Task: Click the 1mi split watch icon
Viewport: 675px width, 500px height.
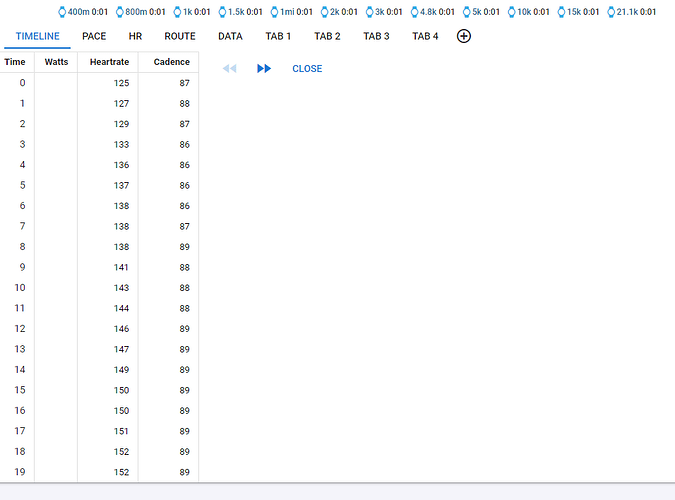Action: pos(274,12)
